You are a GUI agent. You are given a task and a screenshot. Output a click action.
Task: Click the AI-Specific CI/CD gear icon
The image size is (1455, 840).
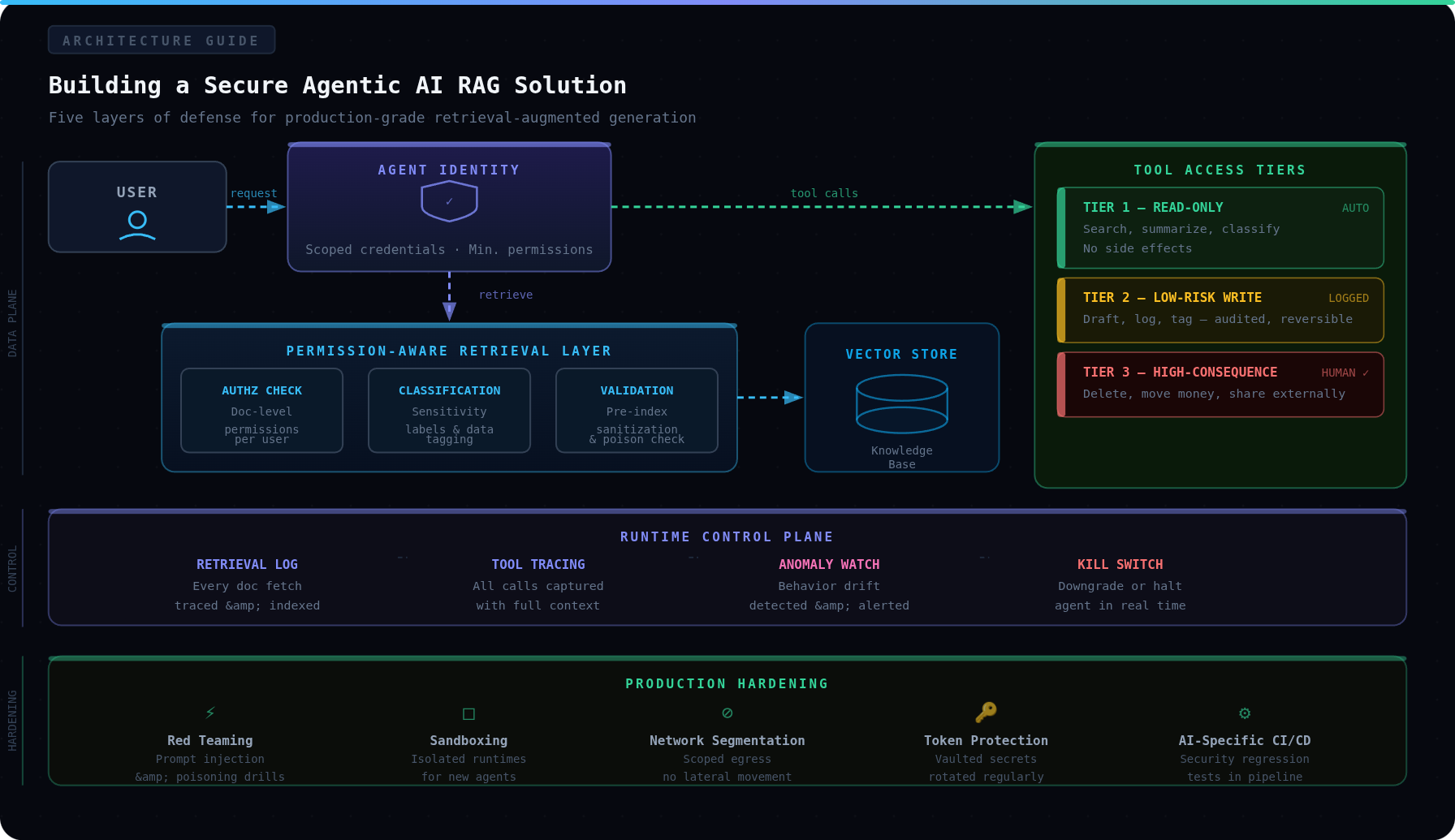pyautogui.click(x=1245, y=713)
